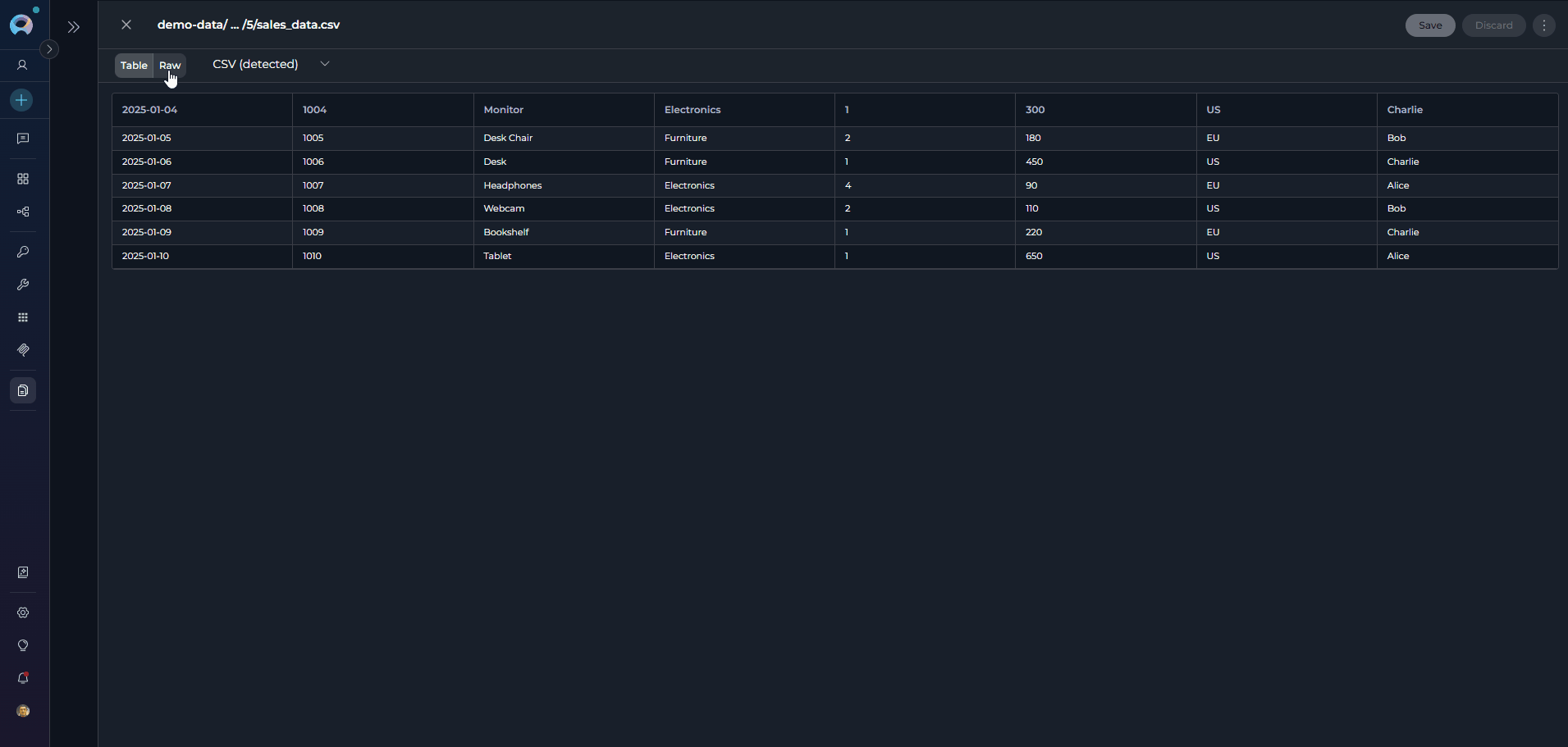Open the sparkle notebook icon
This screenshot has height=747, width=1568.
tap(23, 572)
